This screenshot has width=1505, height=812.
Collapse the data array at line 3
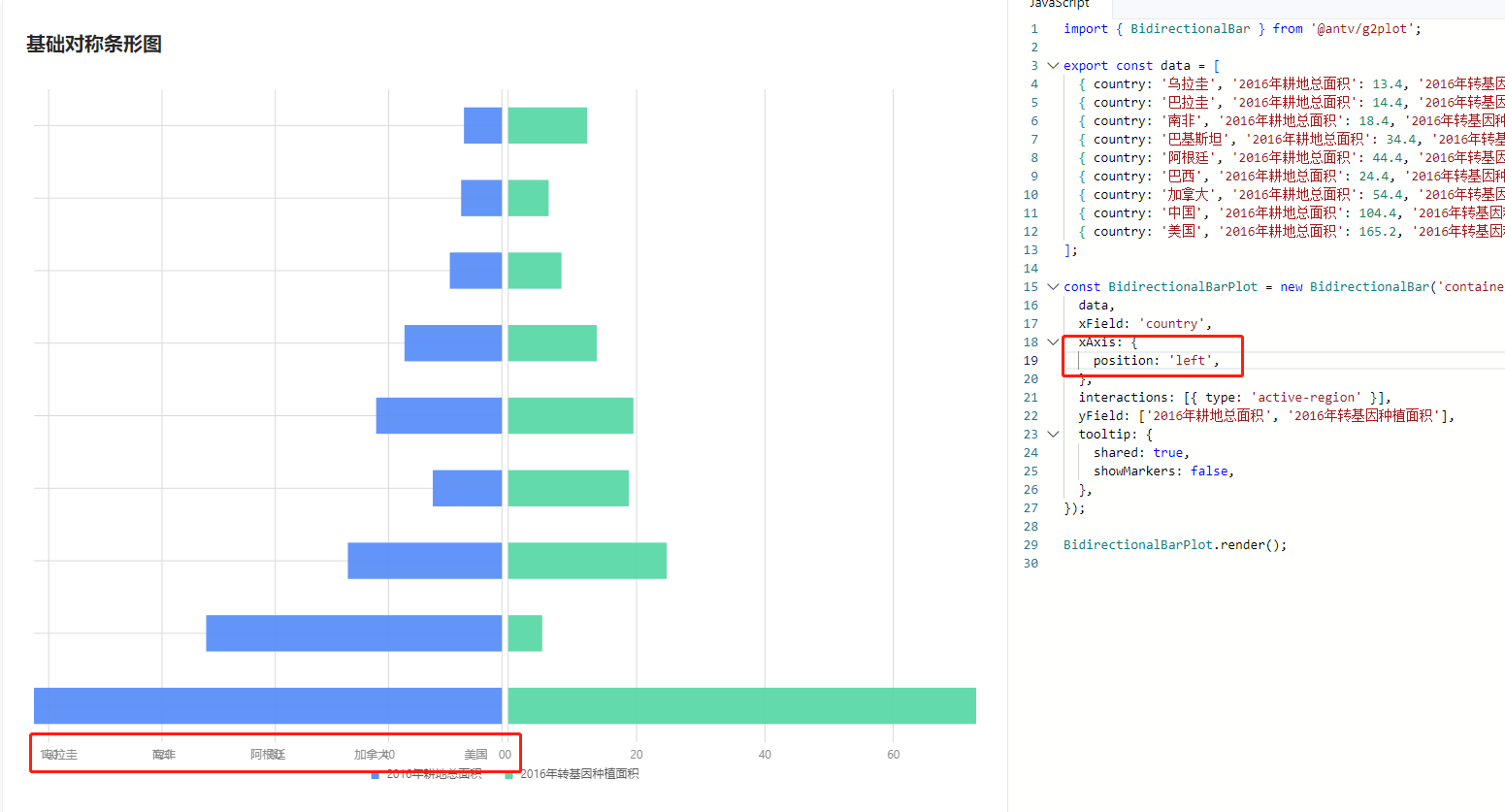point(1052,65)
